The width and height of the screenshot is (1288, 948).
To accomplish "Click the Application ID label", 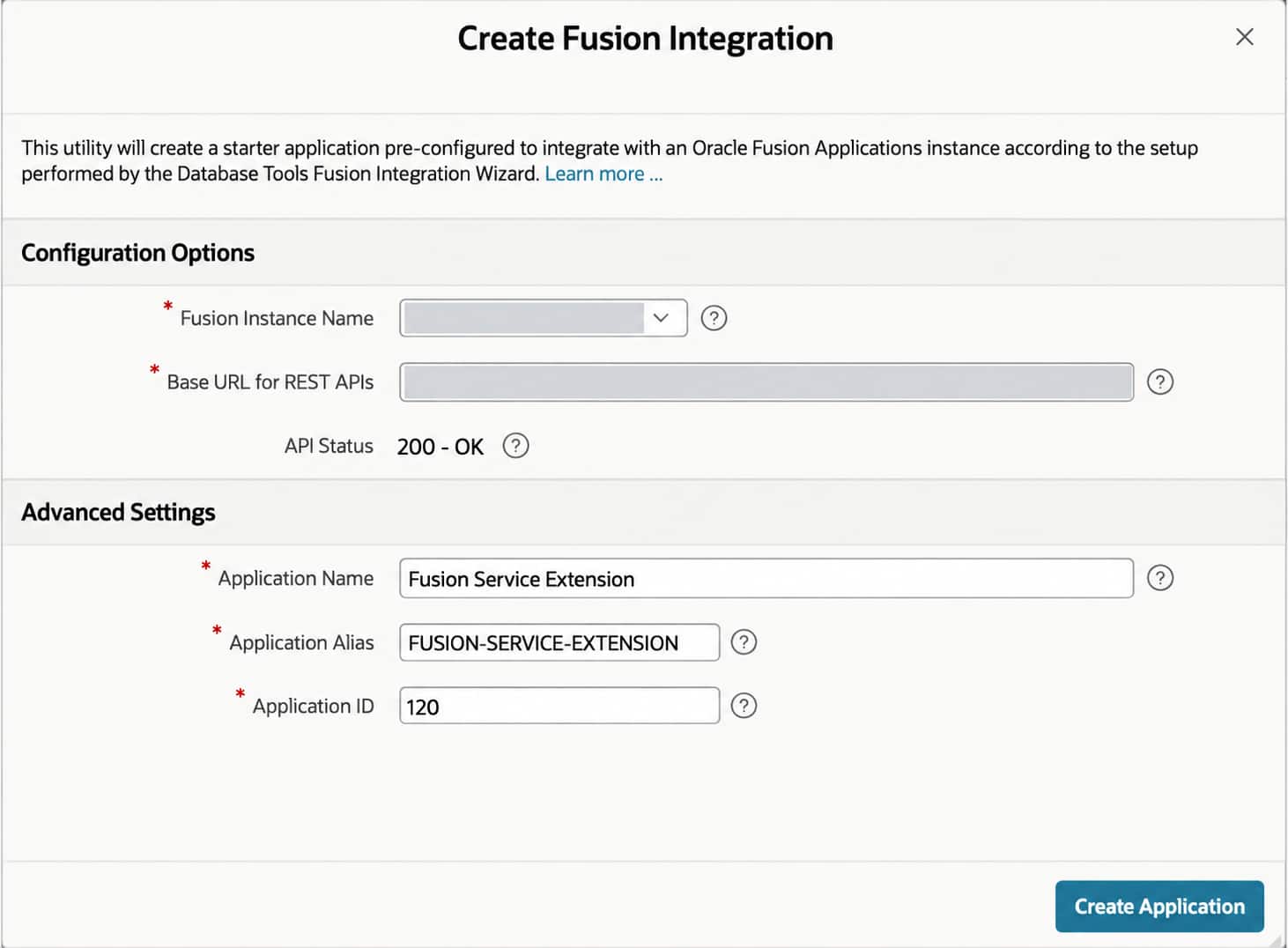I will click(313, 706).
